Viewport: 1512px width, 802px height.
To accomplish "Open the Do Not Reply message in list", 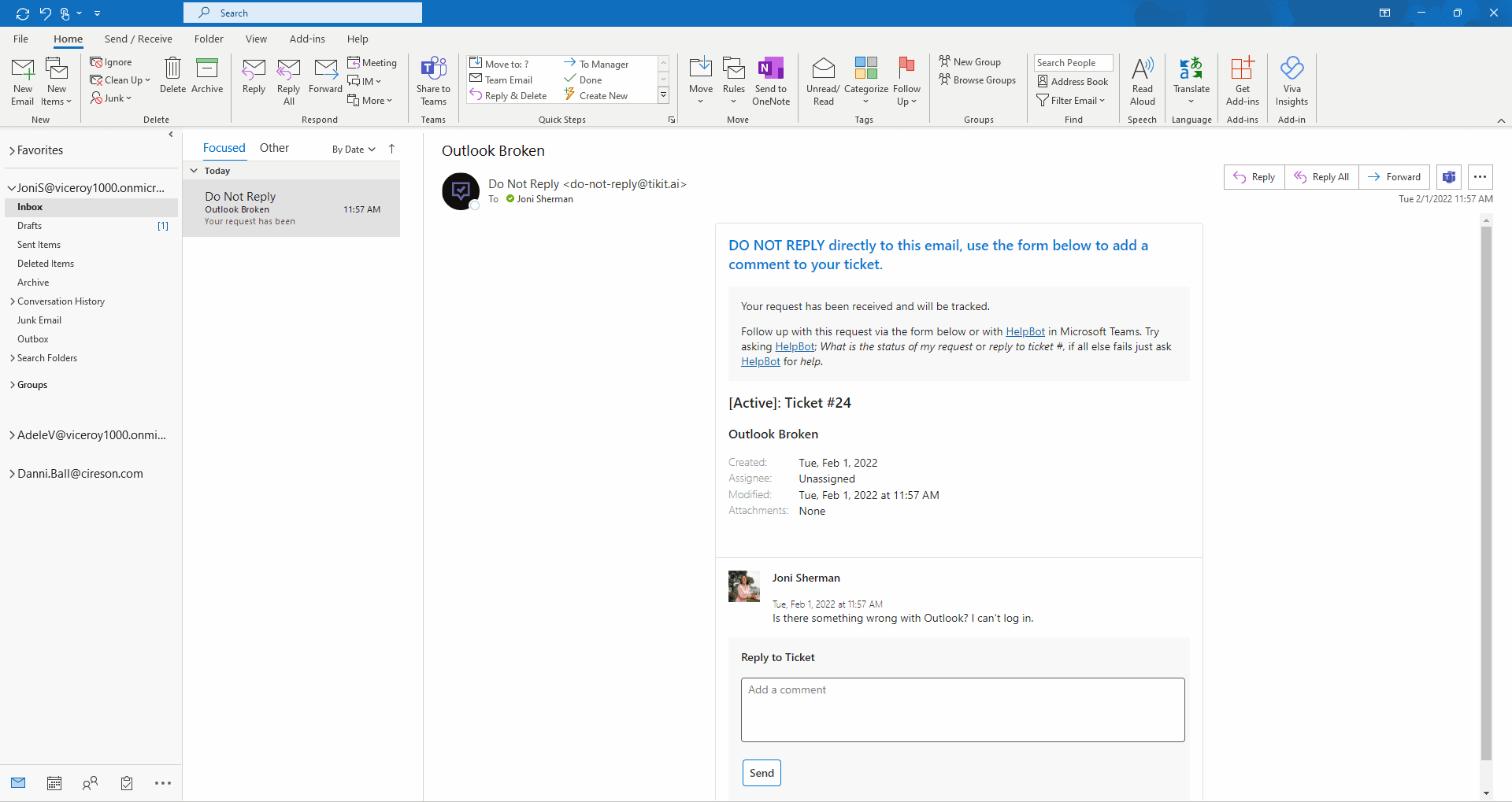I will click(291, 209).
